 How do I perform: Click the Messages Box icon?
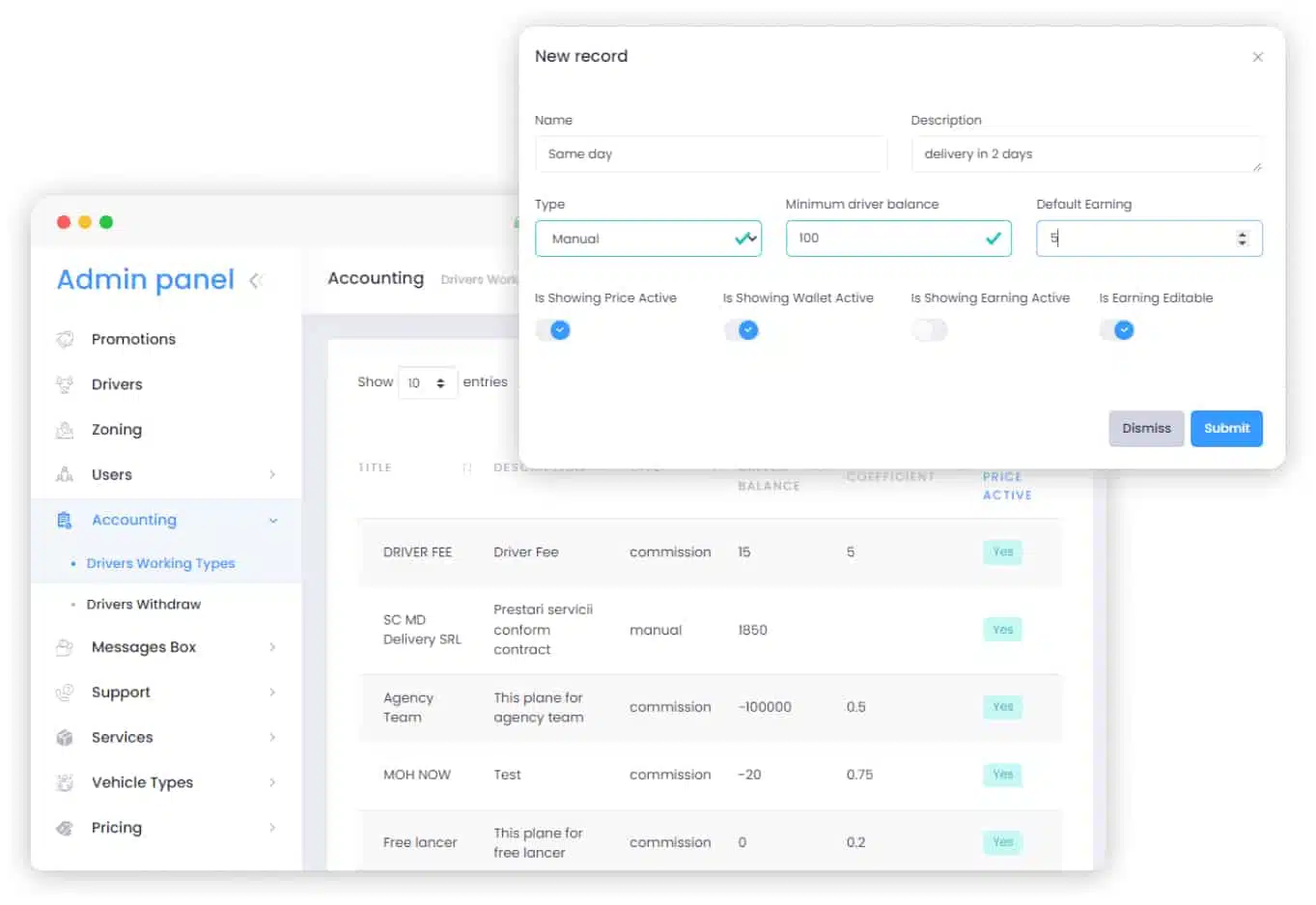tap(65, 647)
